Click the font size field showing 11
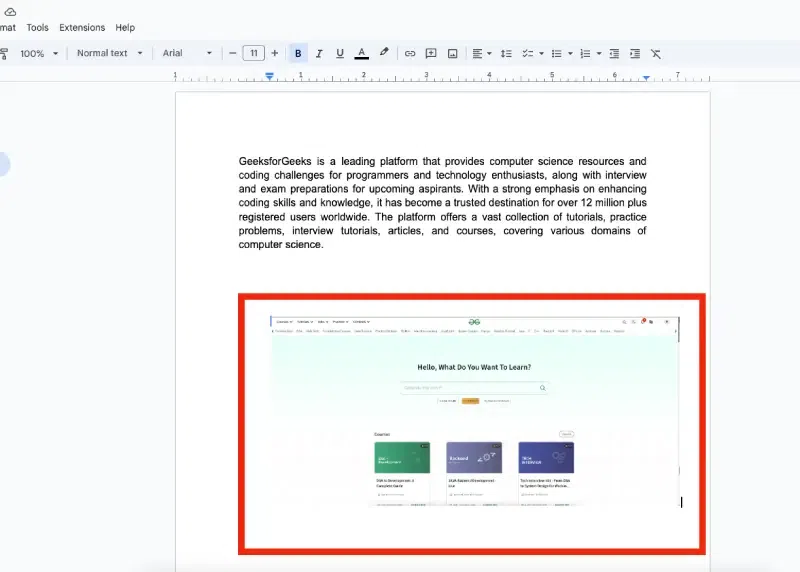800x572 pixels. 254,53
